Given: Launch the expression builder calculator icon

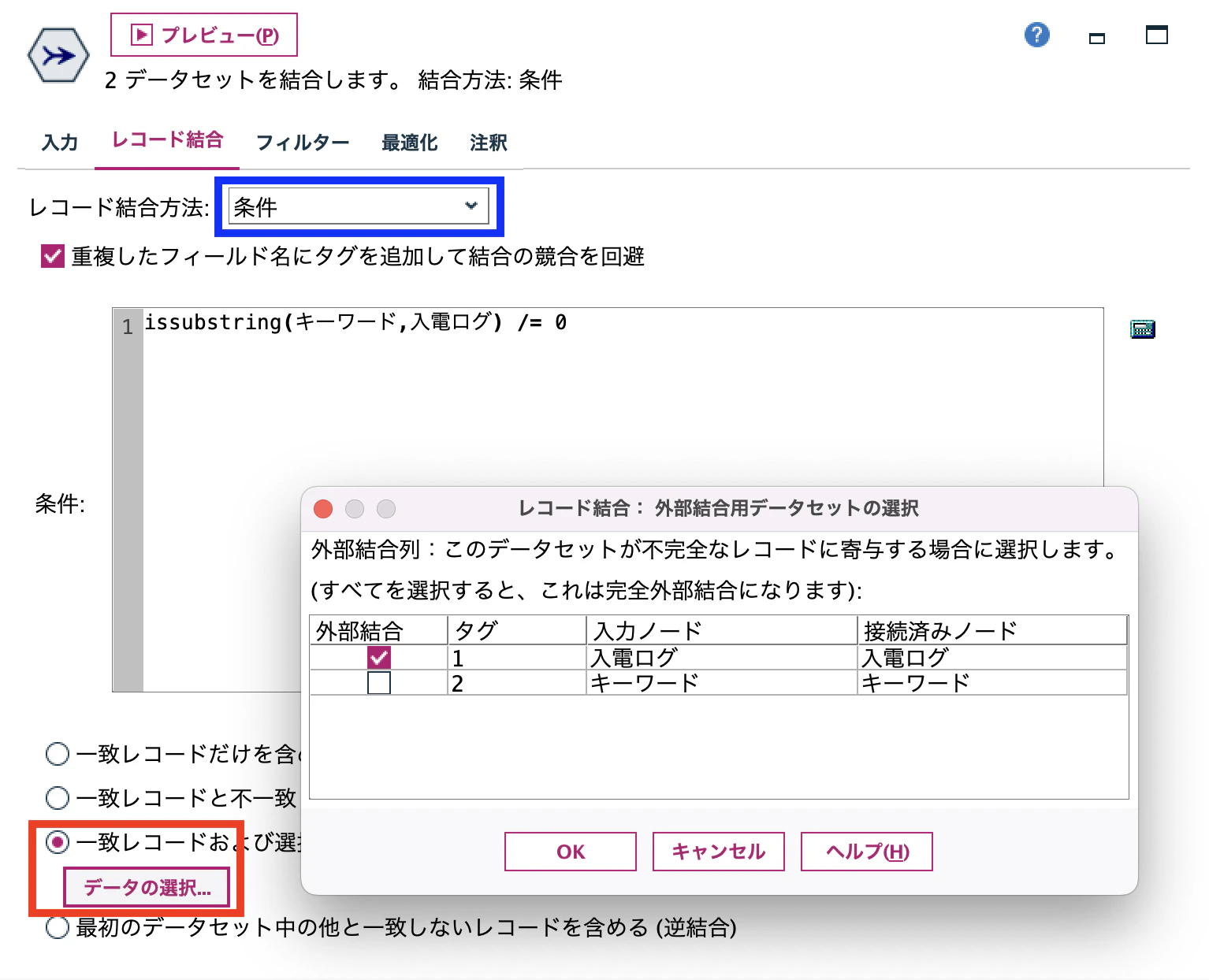Looking at the screenshot, I should pyautogui.click(x=1142, y=329).
